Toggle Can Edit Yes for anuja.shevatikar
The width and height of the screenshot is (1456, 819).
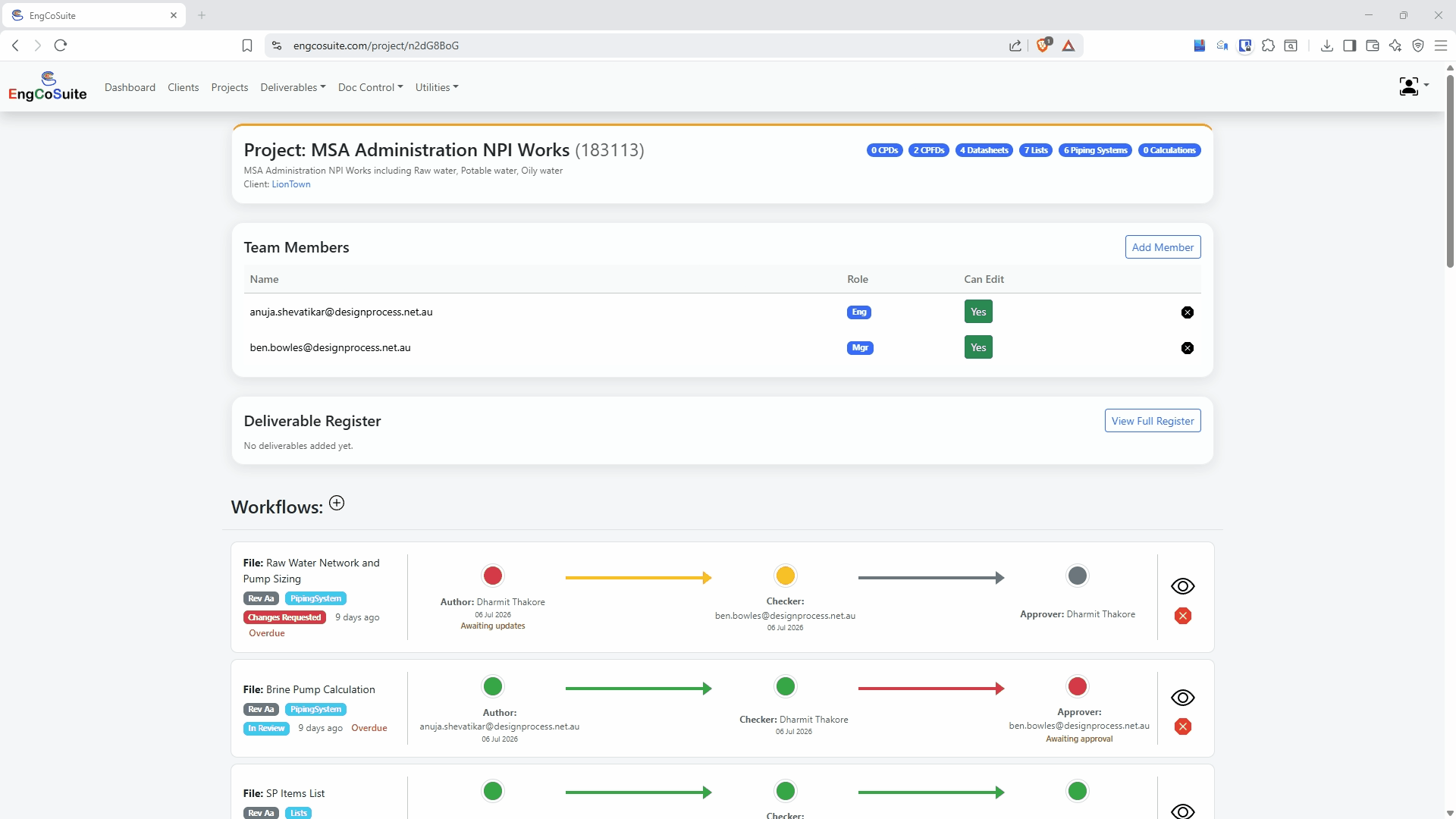pos(978,312)
